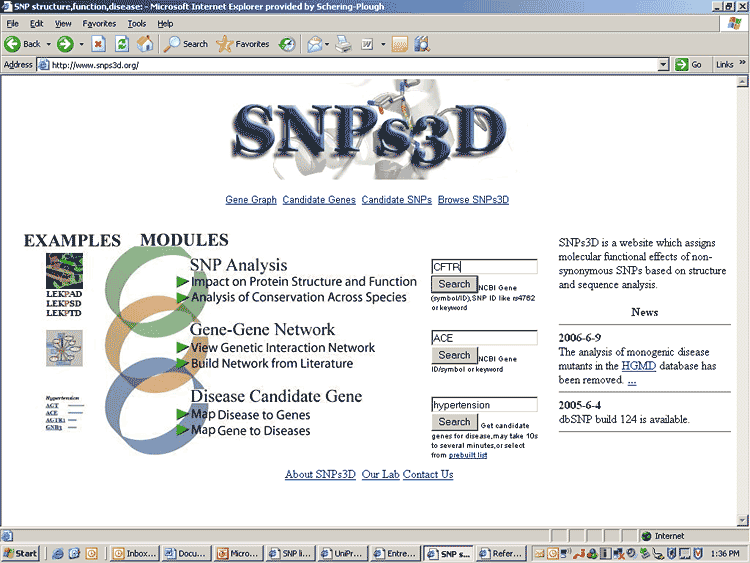Click View Genetic Interaction Network
750x563 pixels.
(x=283, y=348)
